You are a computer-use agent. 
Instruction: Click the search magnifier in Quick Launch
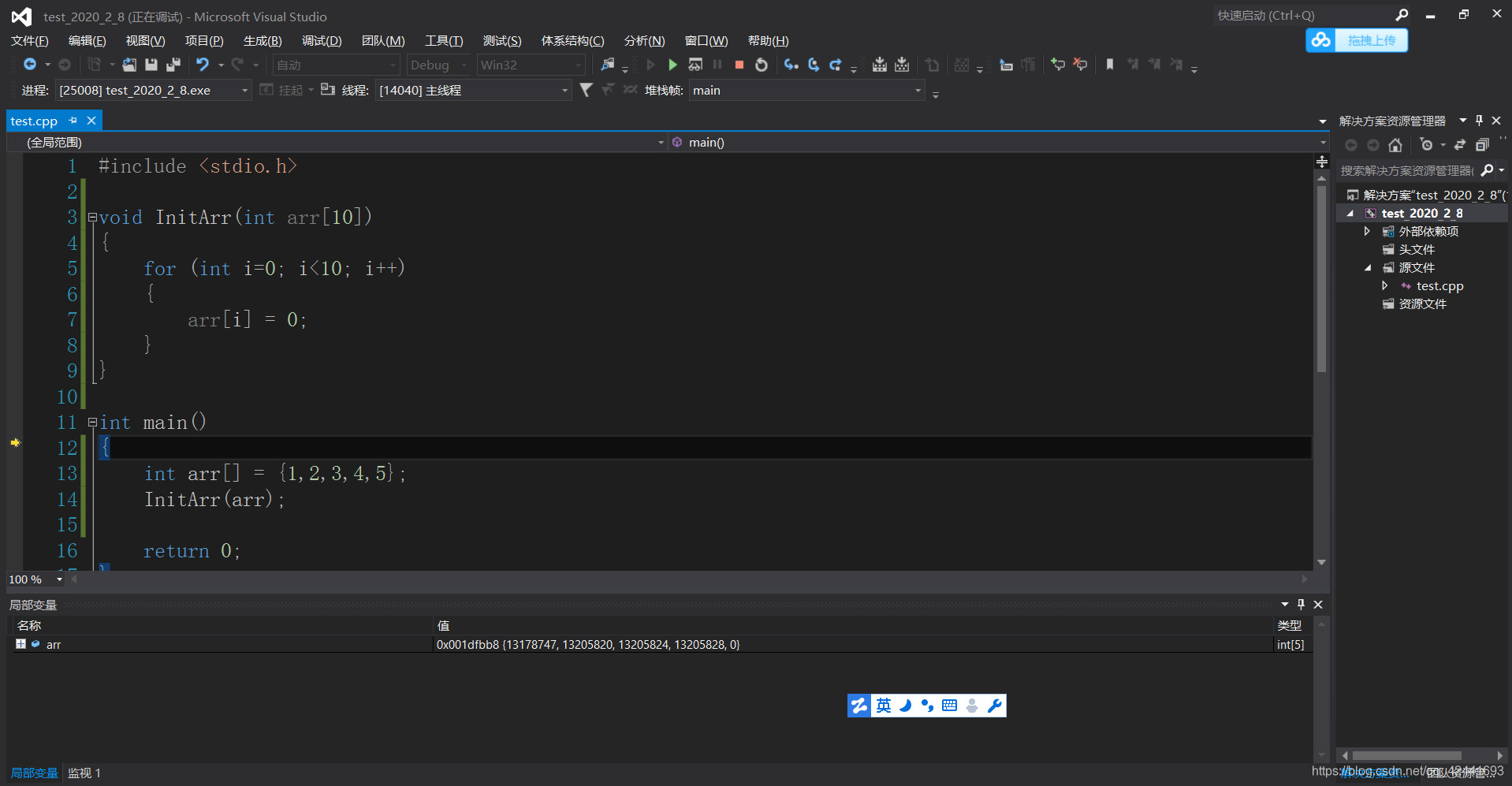[x=1402, y=15]
